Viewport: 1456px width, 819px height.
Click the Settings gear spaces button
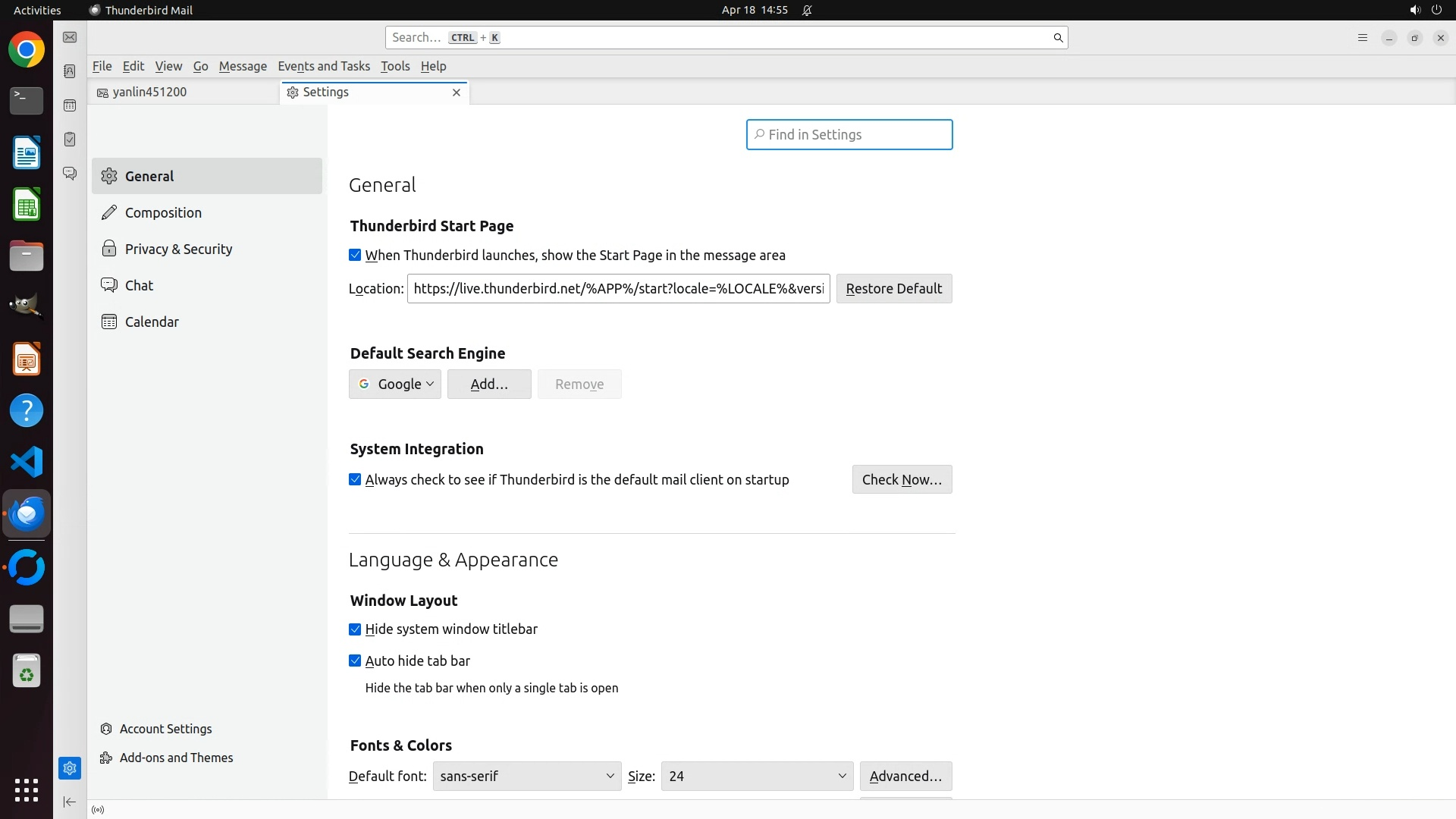click(70, 768)
